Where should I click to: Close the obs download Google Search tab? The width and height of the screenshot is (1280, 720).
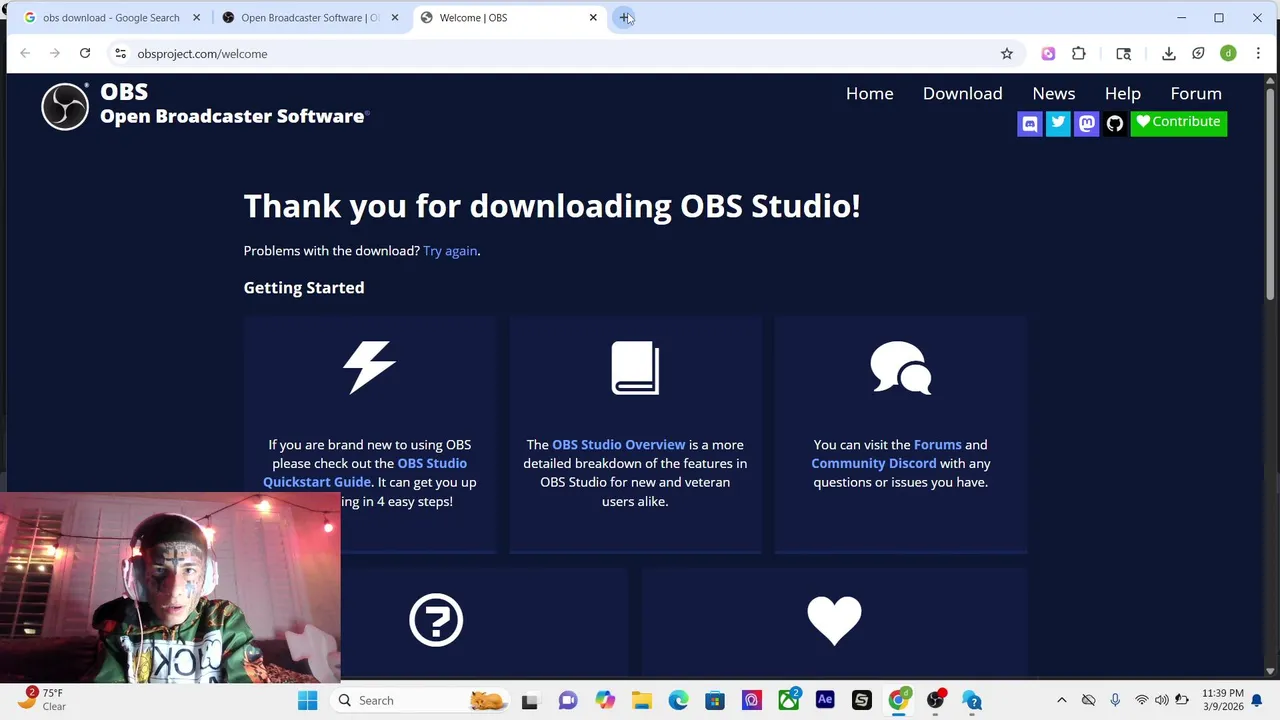196,18
